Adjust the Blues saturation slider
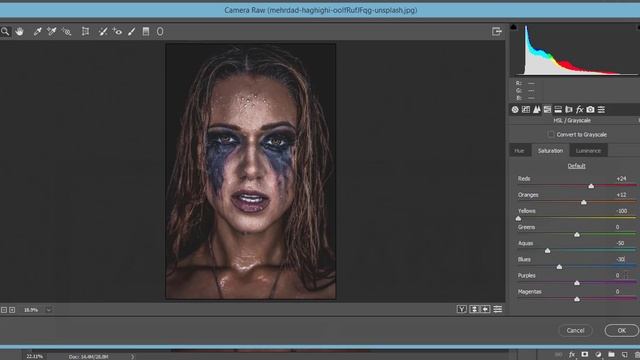Viewport: 640px width, 360px height. pyautogui.click(x=559, y=267)
